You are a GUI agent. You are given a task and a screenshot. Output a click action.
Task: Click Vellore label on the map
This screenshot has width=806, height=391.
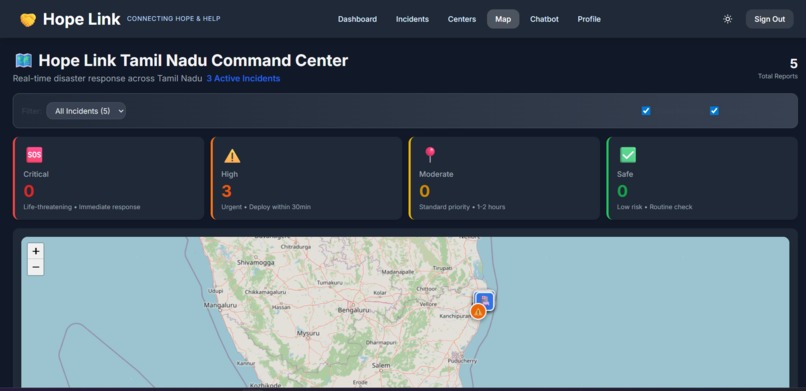click(428, 305)
